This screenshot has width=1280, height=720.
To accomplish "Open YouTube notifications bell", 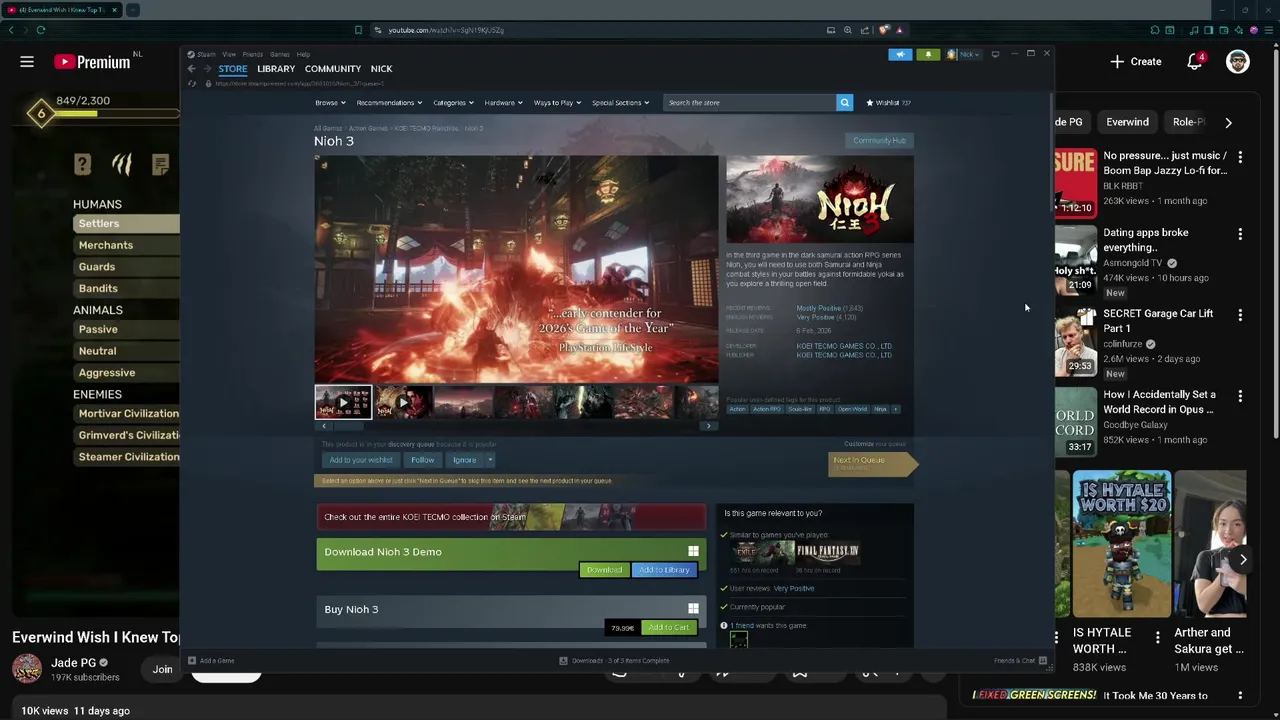I will click(x=1194, y=62).
